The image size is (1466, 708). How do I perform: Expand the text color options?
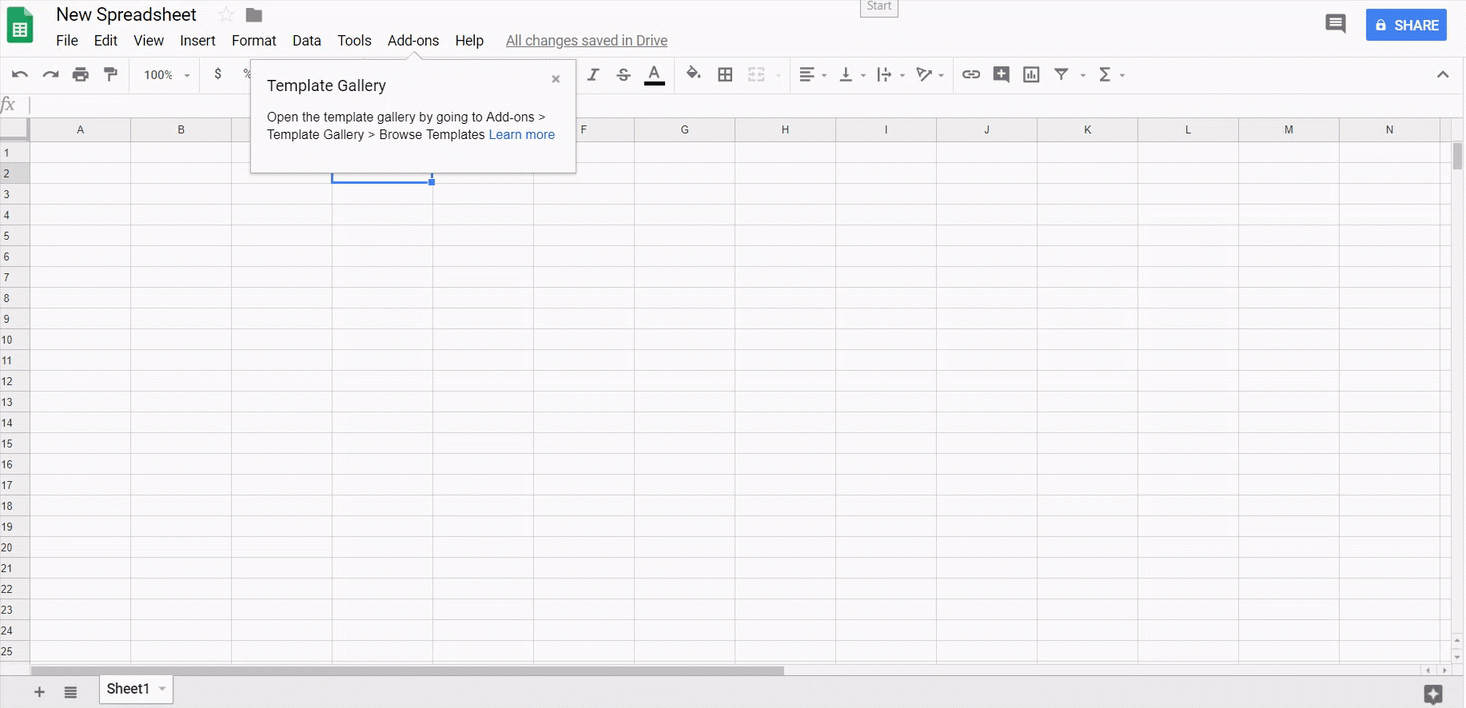pos(654,74)
